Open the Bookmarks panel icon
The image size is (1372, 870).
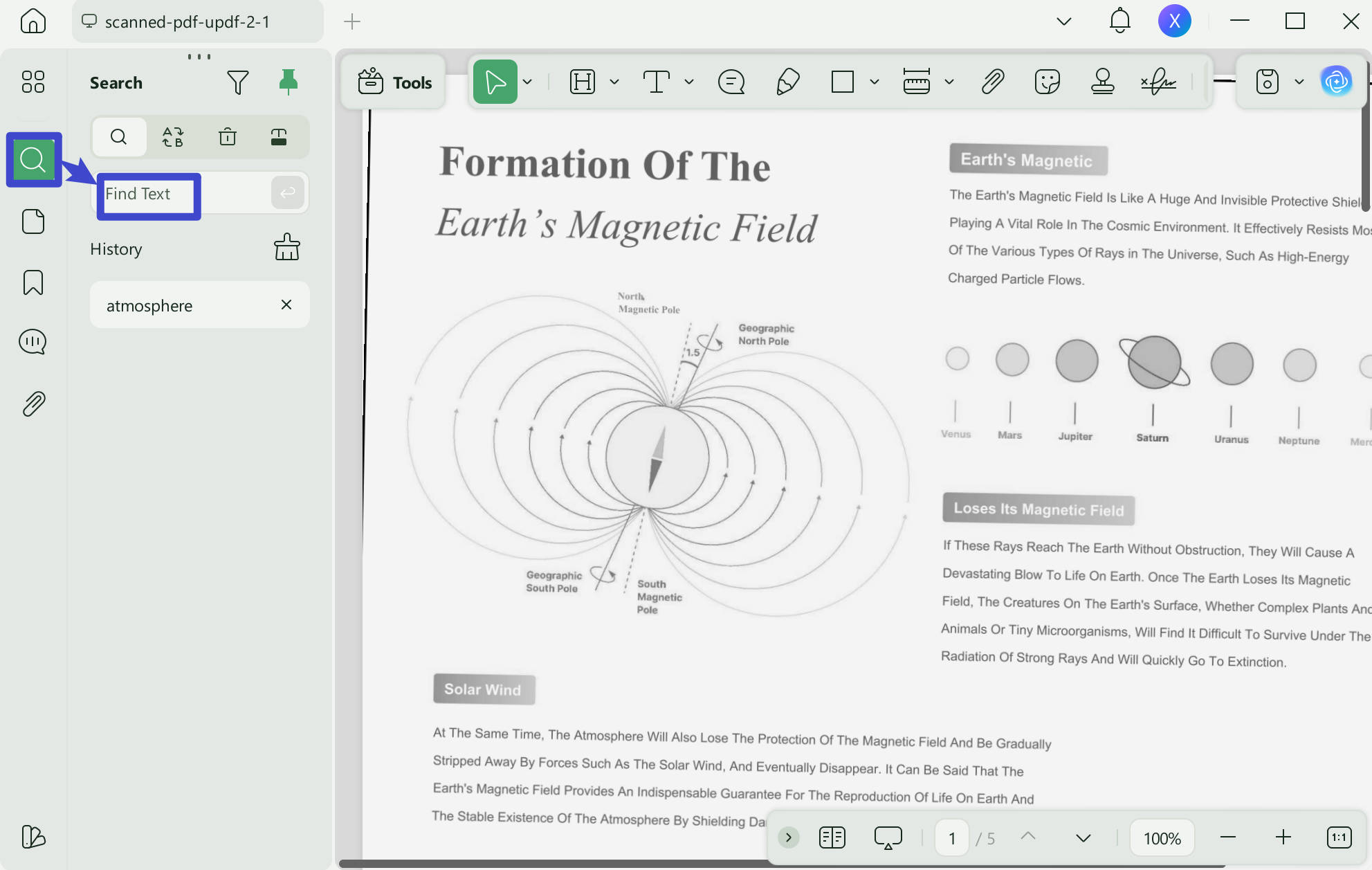click(33, 282)
